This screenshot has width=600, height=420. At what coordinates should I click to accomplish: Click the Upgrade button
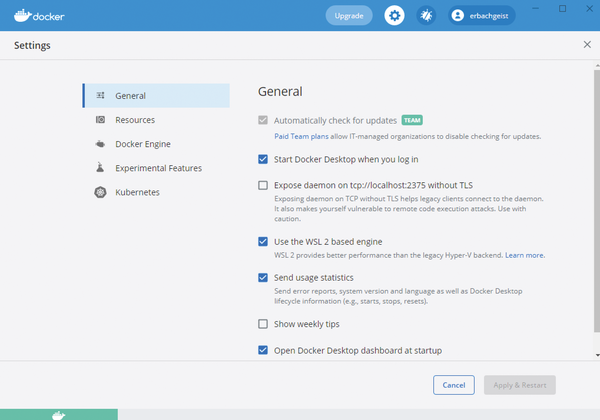(x=349, y=16)
